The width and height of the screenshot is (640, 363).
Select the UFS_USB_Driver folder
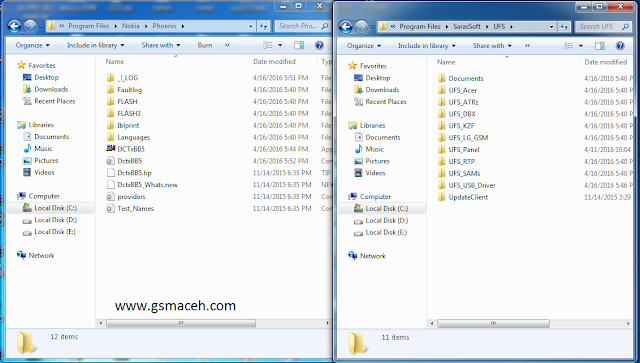click(x=472, y=185)
